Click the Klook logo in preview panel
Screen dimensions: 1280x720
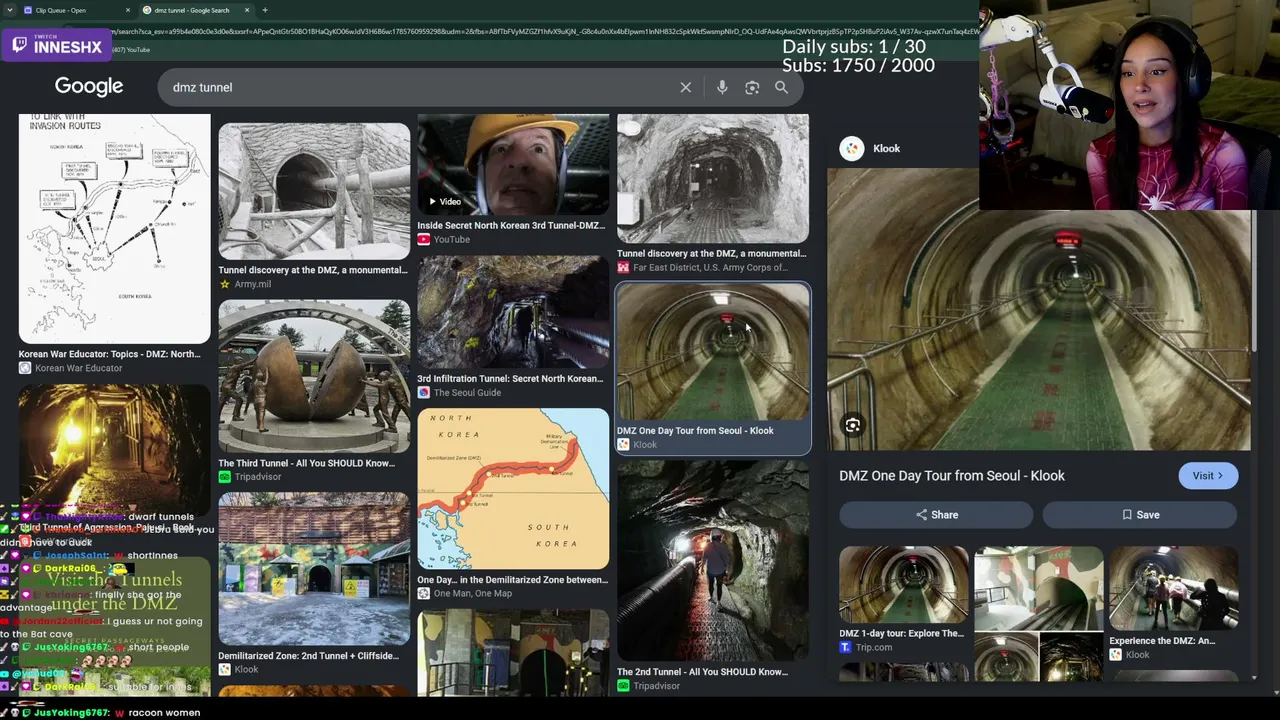pyautogui.click(x=851, y=148)
